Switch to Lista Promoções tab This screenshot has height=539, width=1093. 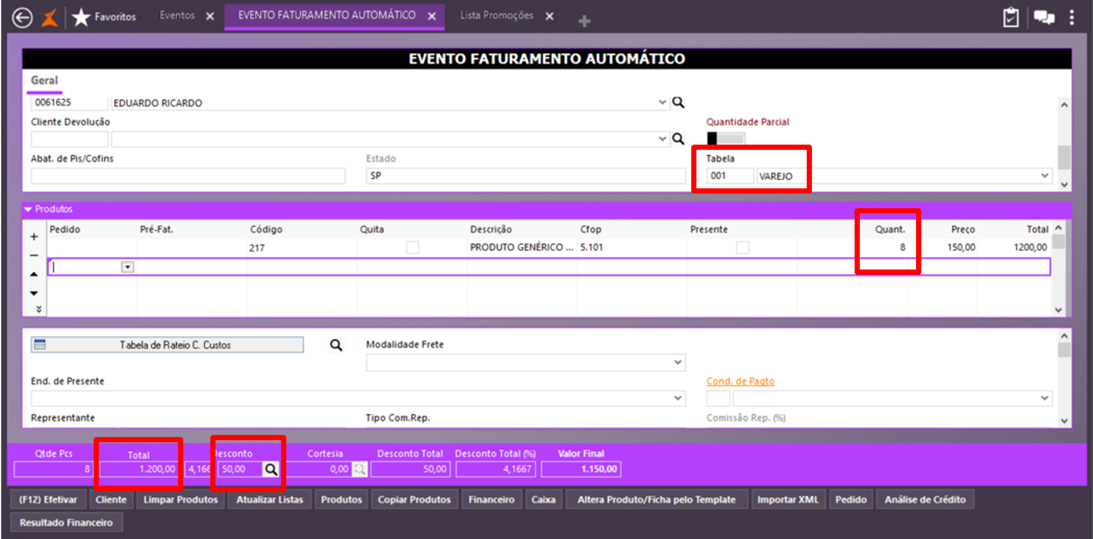click(x=496, y=15)
